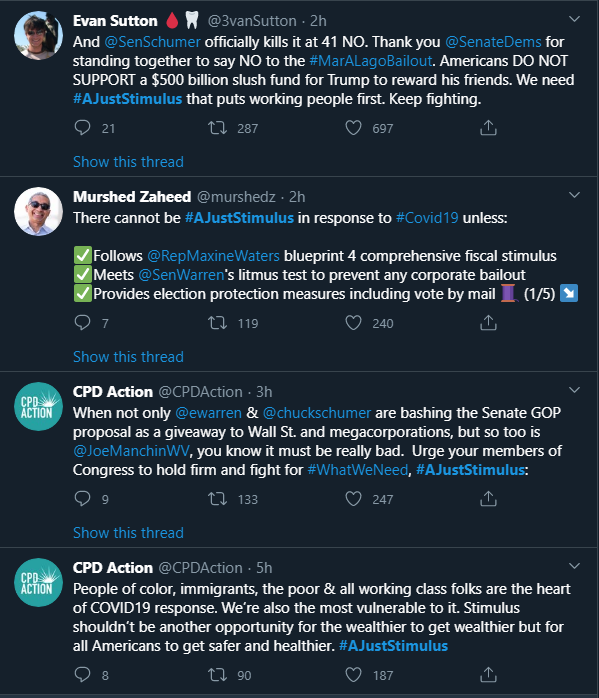Open Evan Sutton's profile picture

coord(38,36)
